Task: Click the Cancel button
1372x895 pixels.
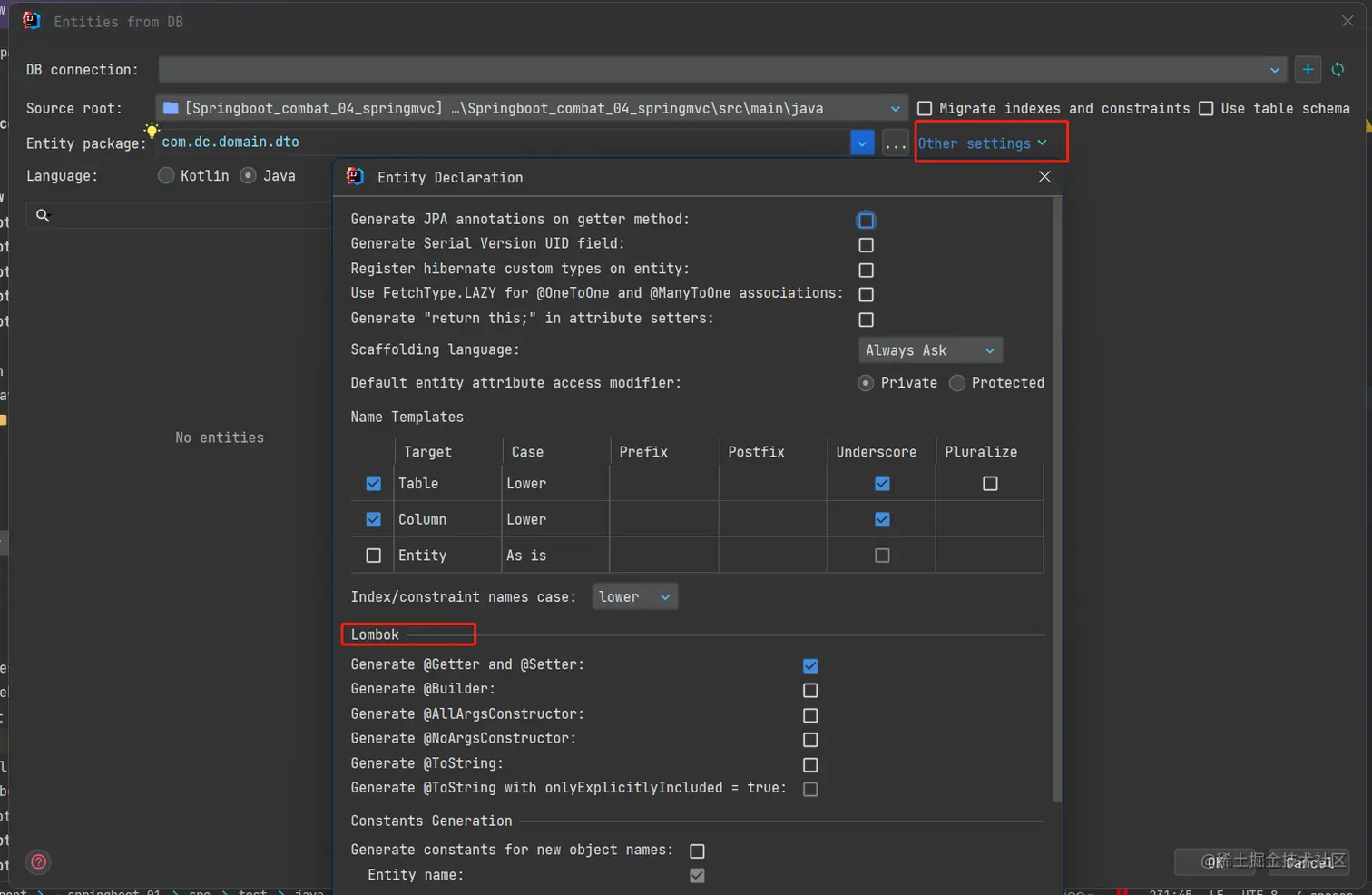Action: [1309, 861]
